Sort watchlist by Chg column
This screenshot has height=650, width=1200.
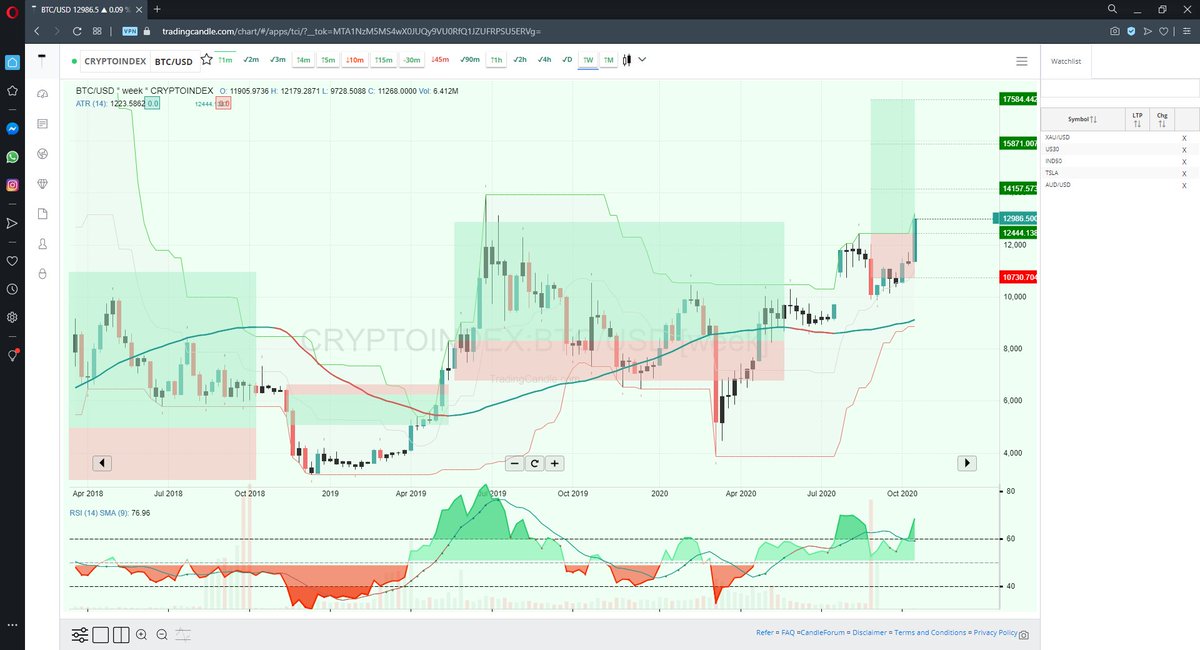pyautogui.click(x=1162, y=119)
